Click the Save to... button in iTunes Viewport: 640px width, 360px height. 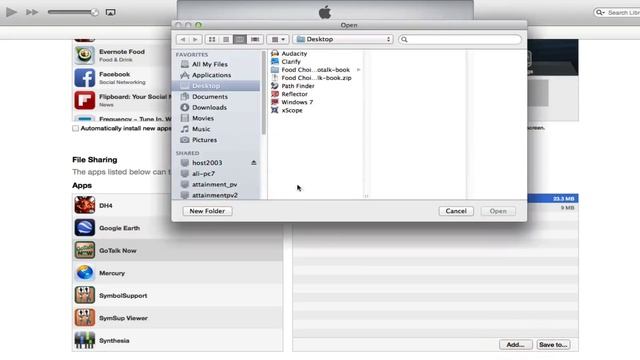point(553,345)
